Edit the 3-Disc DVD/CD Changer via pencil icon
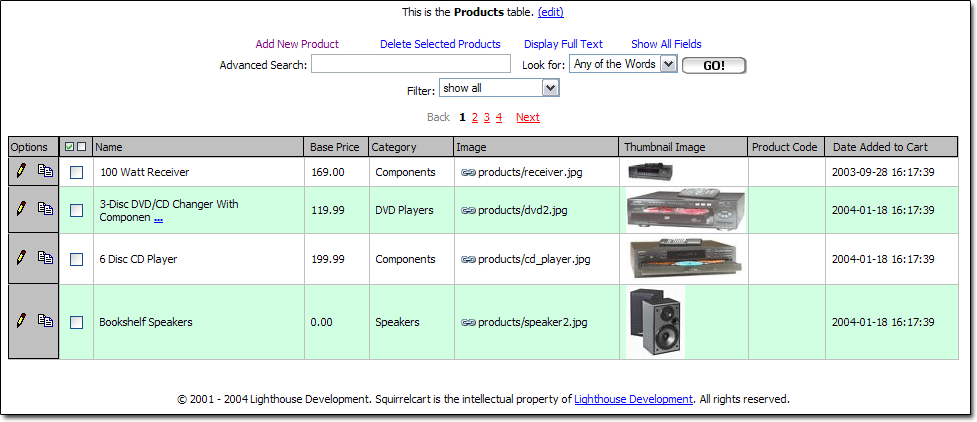Viewport: 977px width, 422px height. 20,208
